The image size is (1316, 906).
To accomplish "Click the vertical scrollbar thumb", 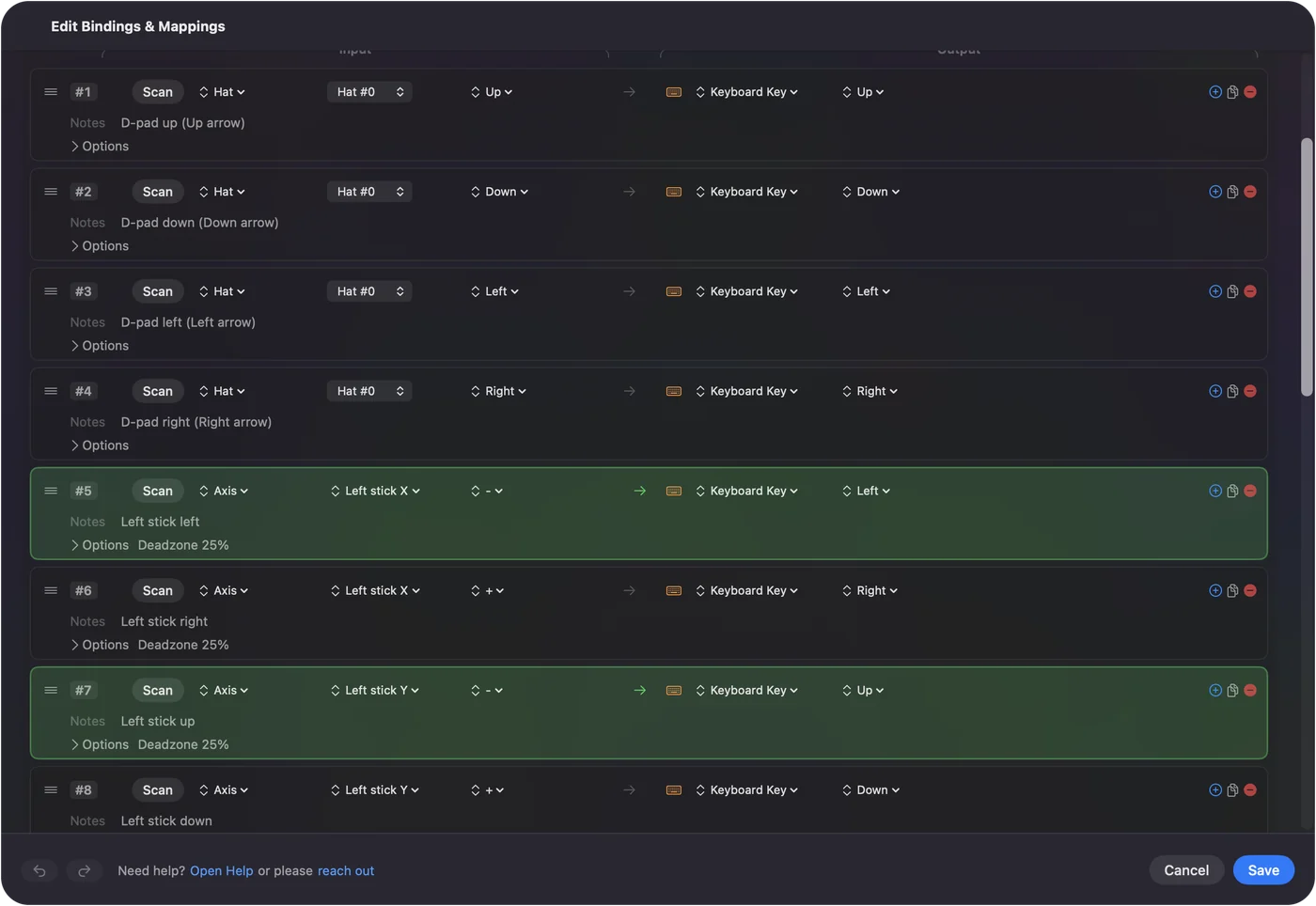I will [x=1307, y=268].
